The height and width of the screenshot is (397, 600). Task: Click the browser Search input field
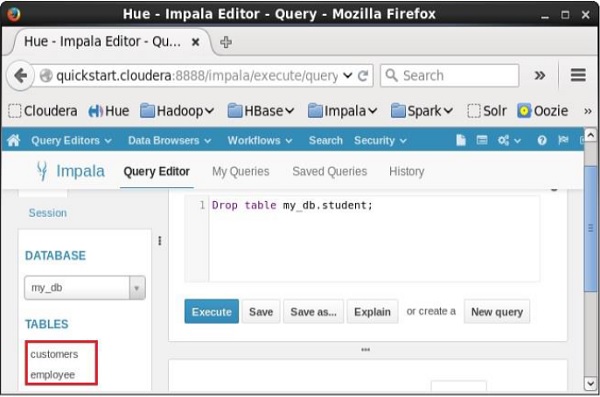tap(450, 75)
